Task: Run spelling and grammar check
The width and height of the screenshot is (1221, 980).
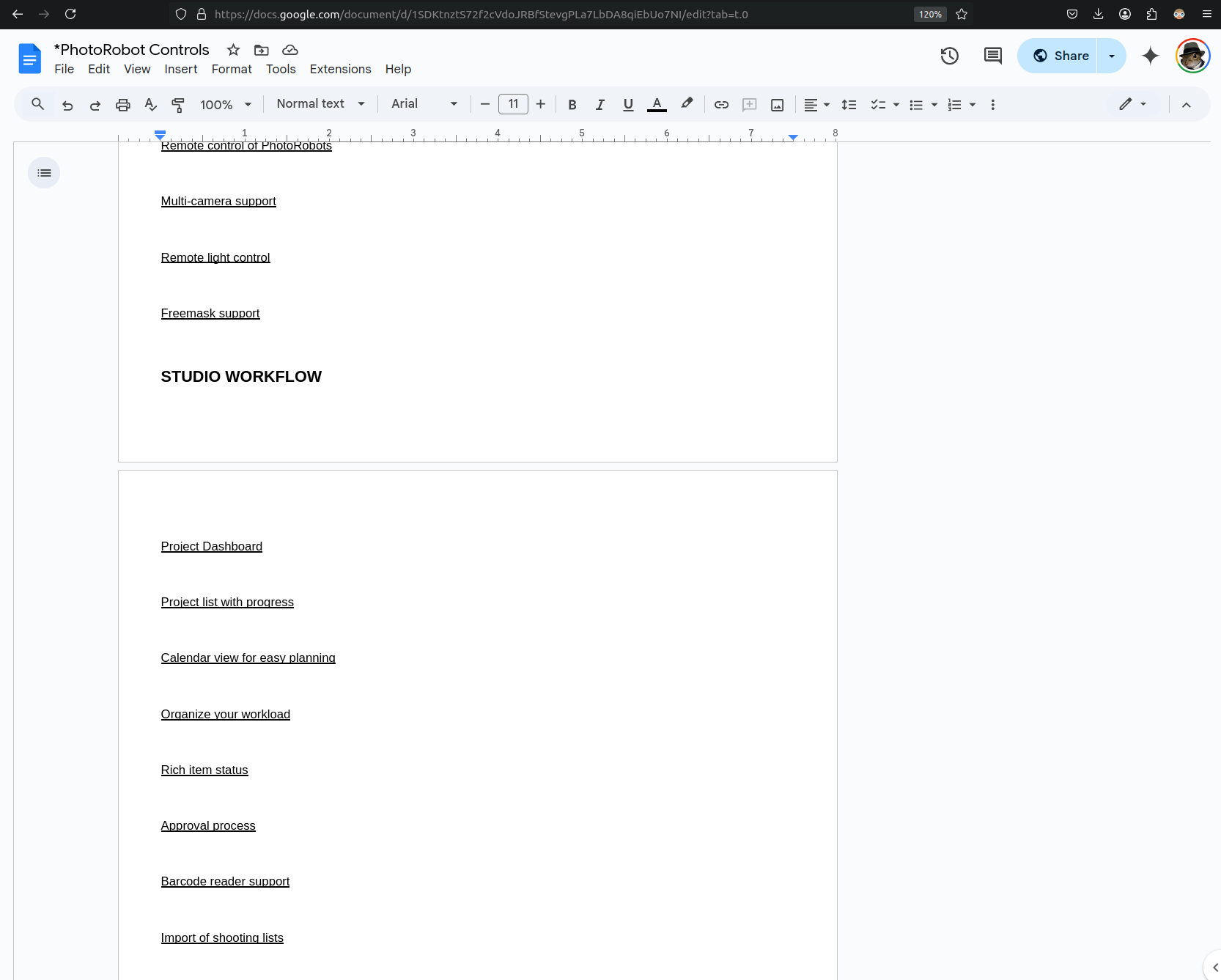Action: 151,105
